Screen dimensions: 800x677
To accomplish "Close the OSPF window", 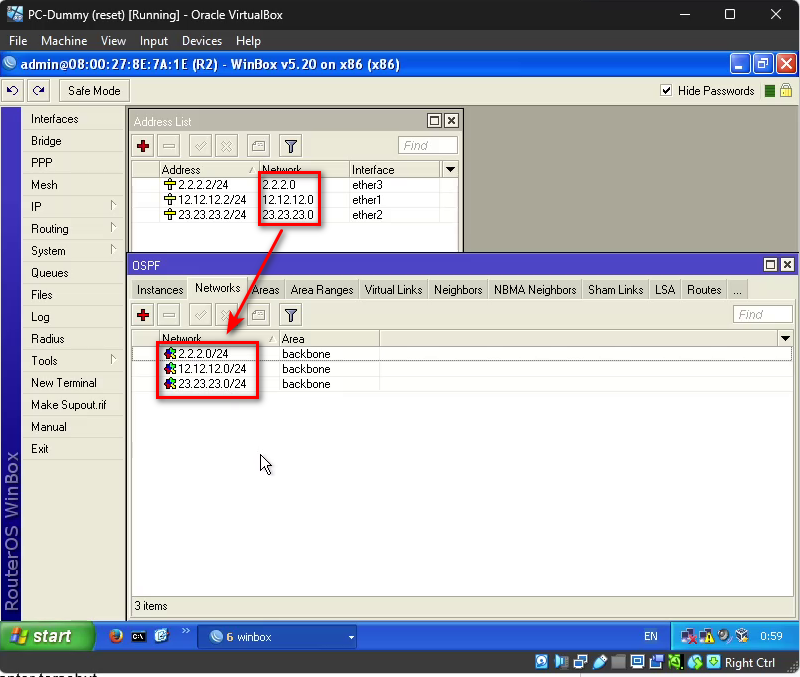I will point(787,264).
